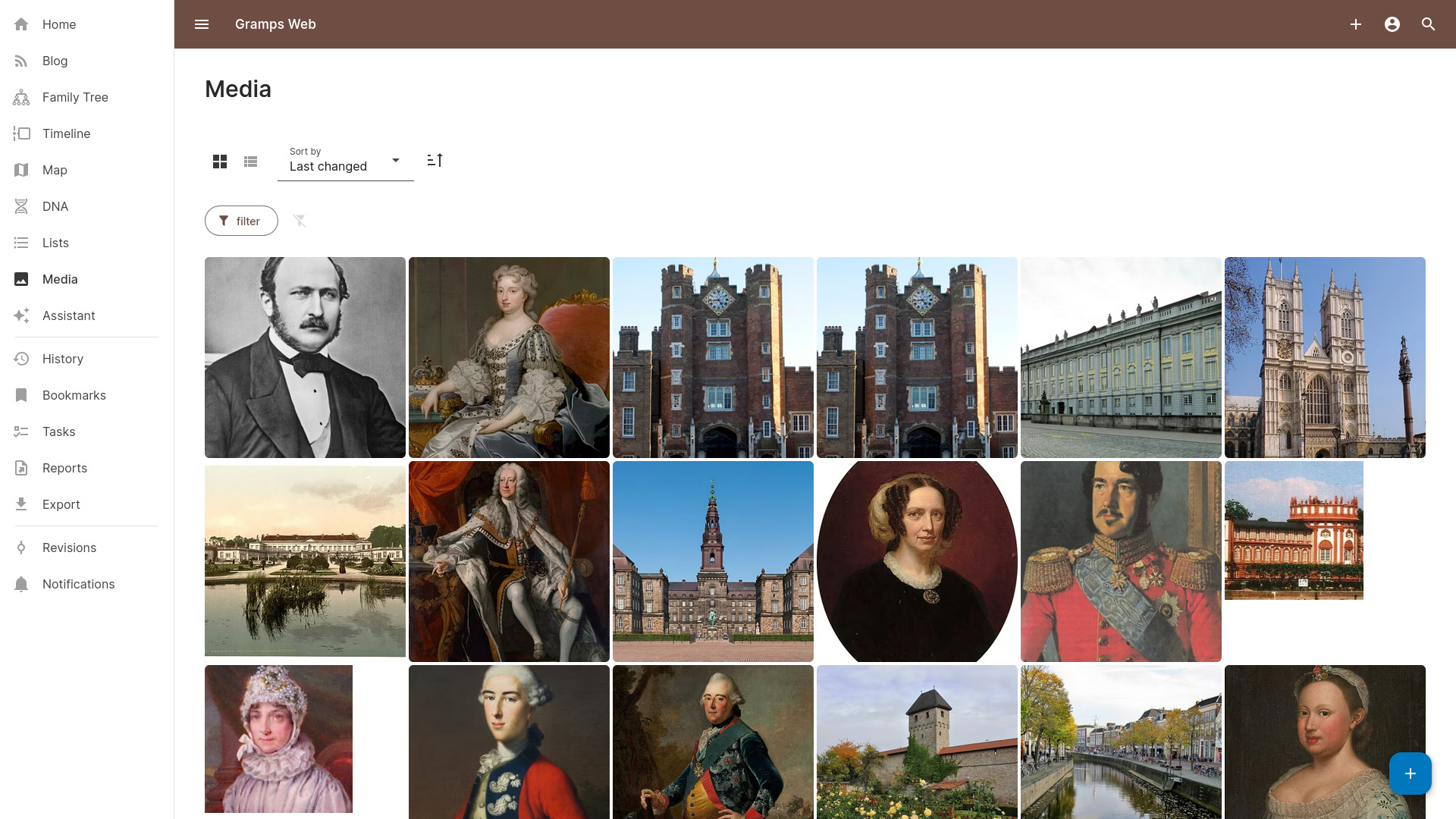Click the Home icon in sidebar
Screen dimensions: 1456x819
point(21,24)
